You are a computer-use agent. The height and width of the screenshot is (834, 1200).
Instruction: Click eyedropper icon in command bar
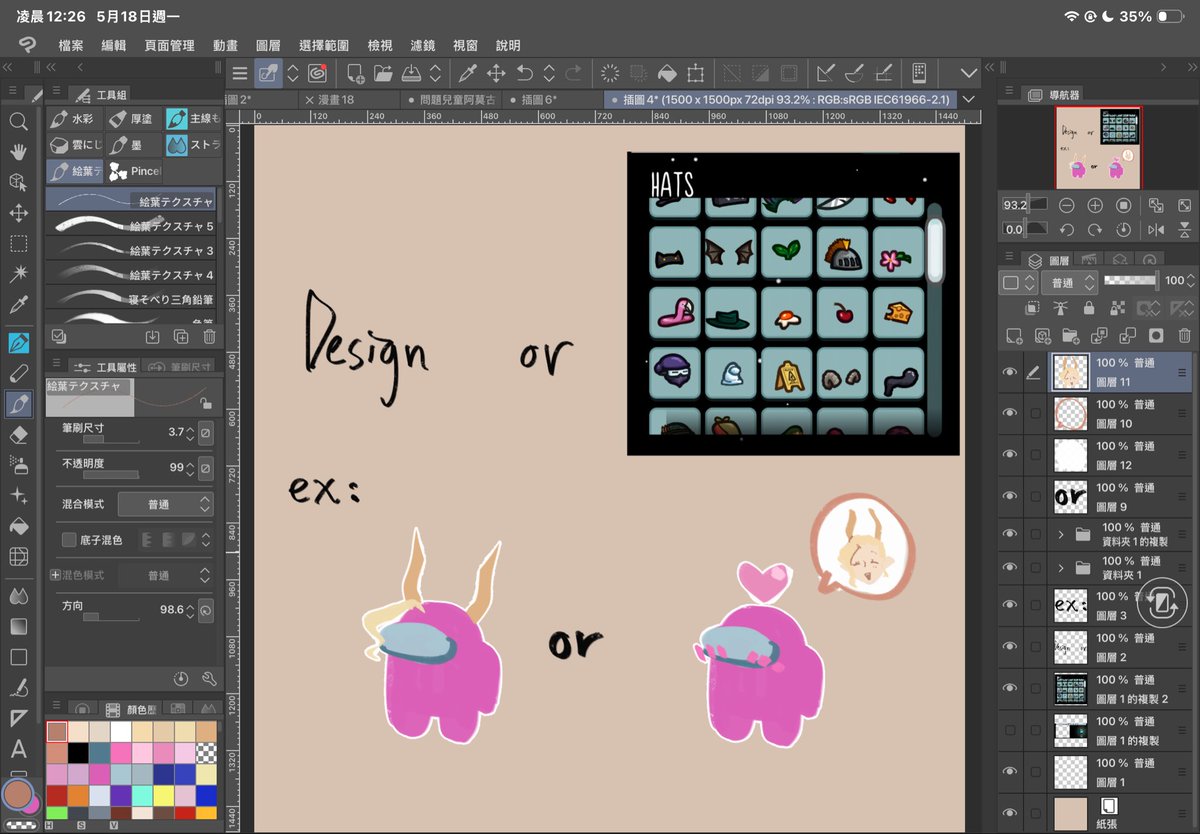click(467, 73)
